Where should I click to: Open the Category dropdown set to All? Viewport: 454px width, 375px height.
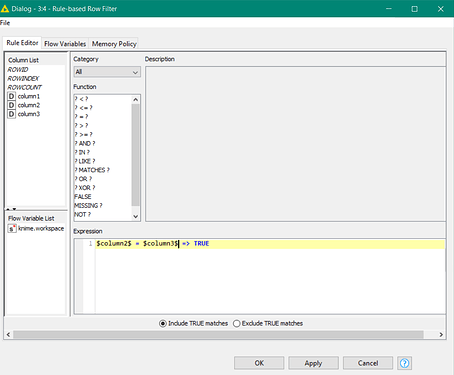(107, 72)
